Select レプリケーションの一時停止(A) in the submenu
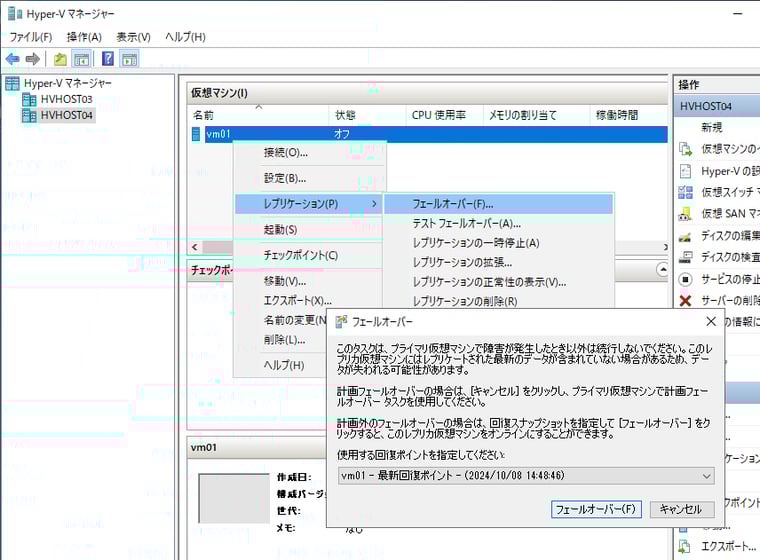Image resolution: width=760 pixels, height=560 pixels. pos(498,243)
